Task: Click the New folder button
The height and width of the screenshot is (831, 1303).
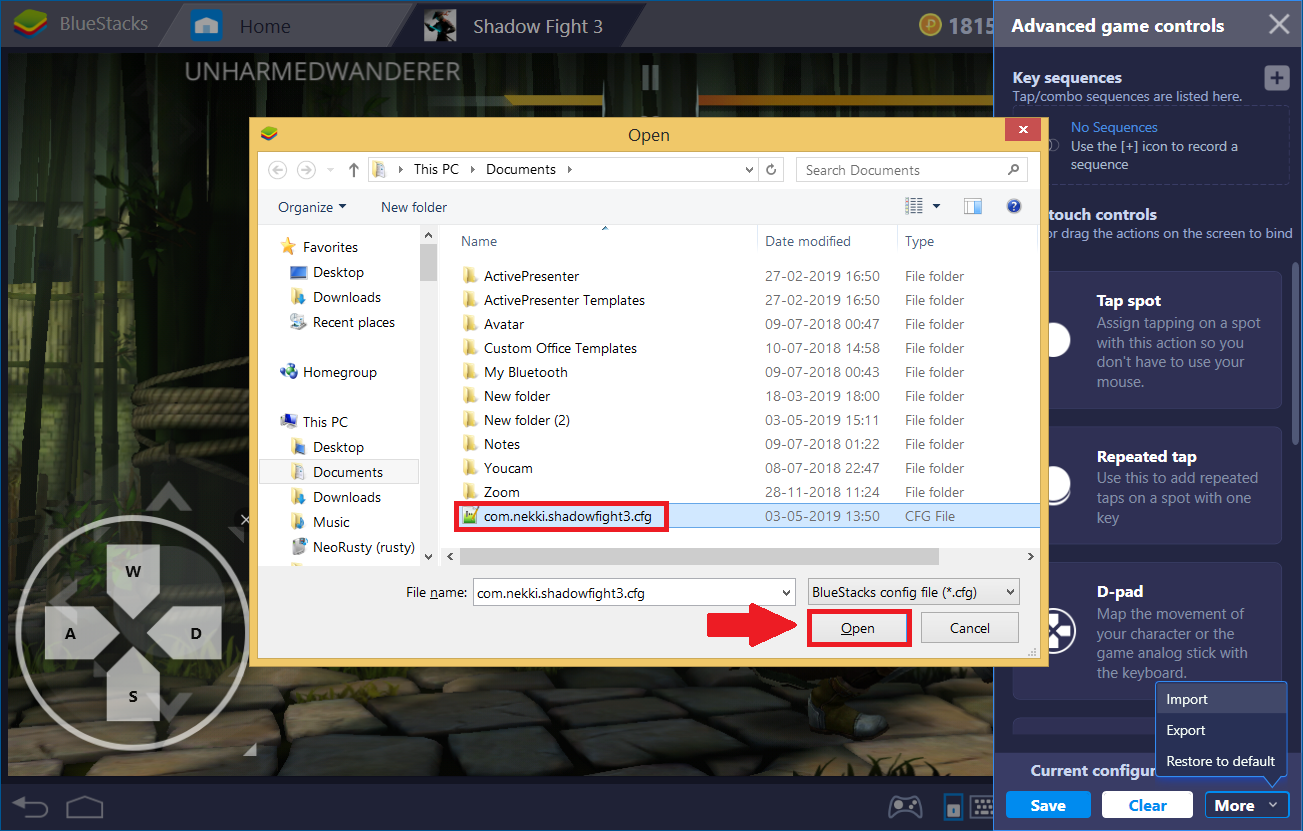Action: pos(414,207)
